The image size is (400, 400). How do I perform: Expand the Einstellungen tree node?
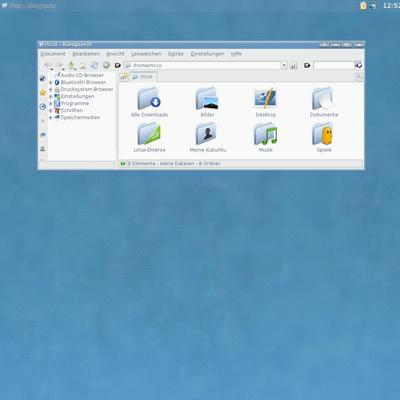tap(51, 96)
